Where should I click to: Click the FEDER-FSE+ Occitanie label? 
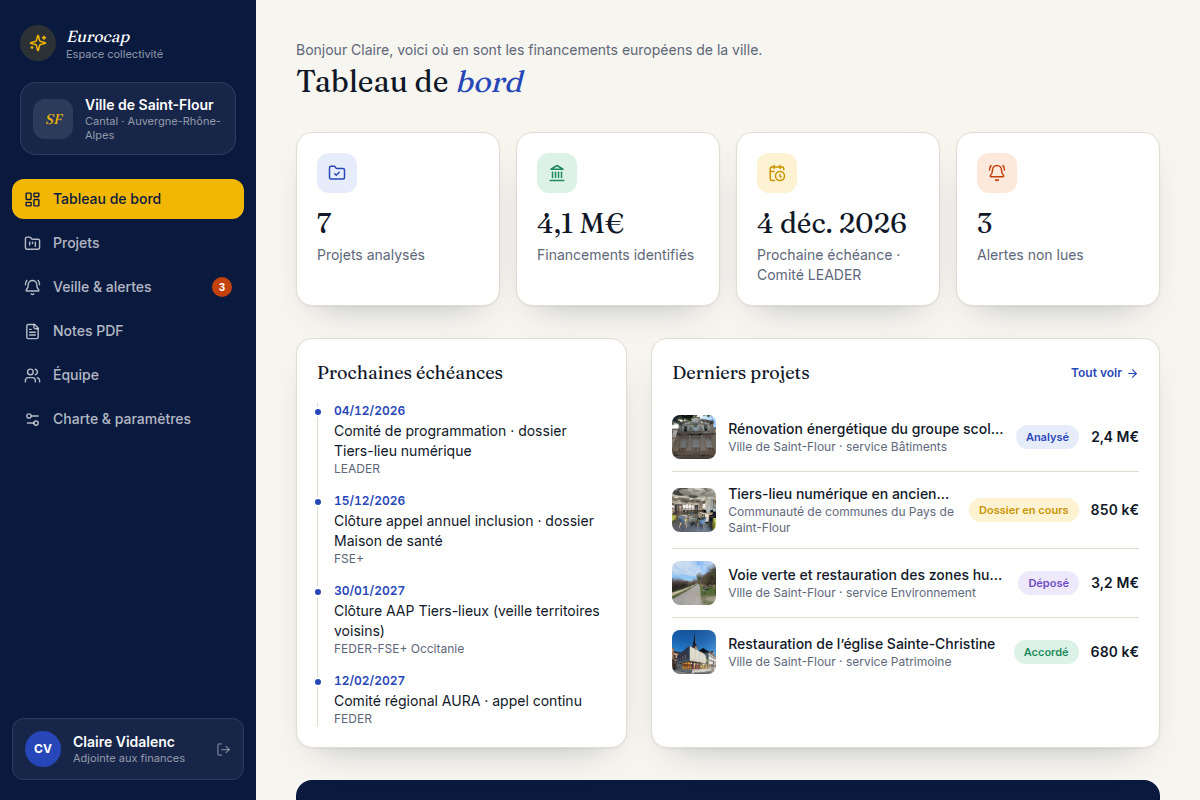(x=399, y=649)
